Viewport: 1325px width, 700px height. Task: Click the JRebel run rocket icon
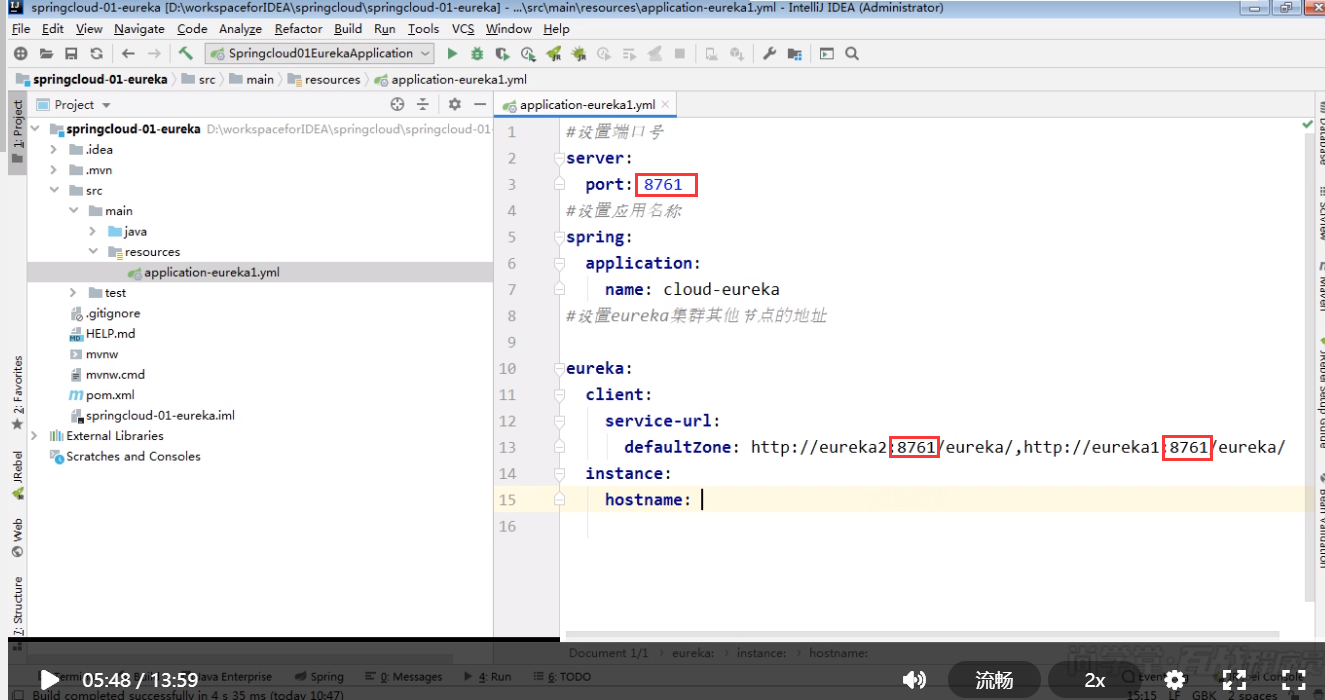pyautogui.click(x=553, y=54)
